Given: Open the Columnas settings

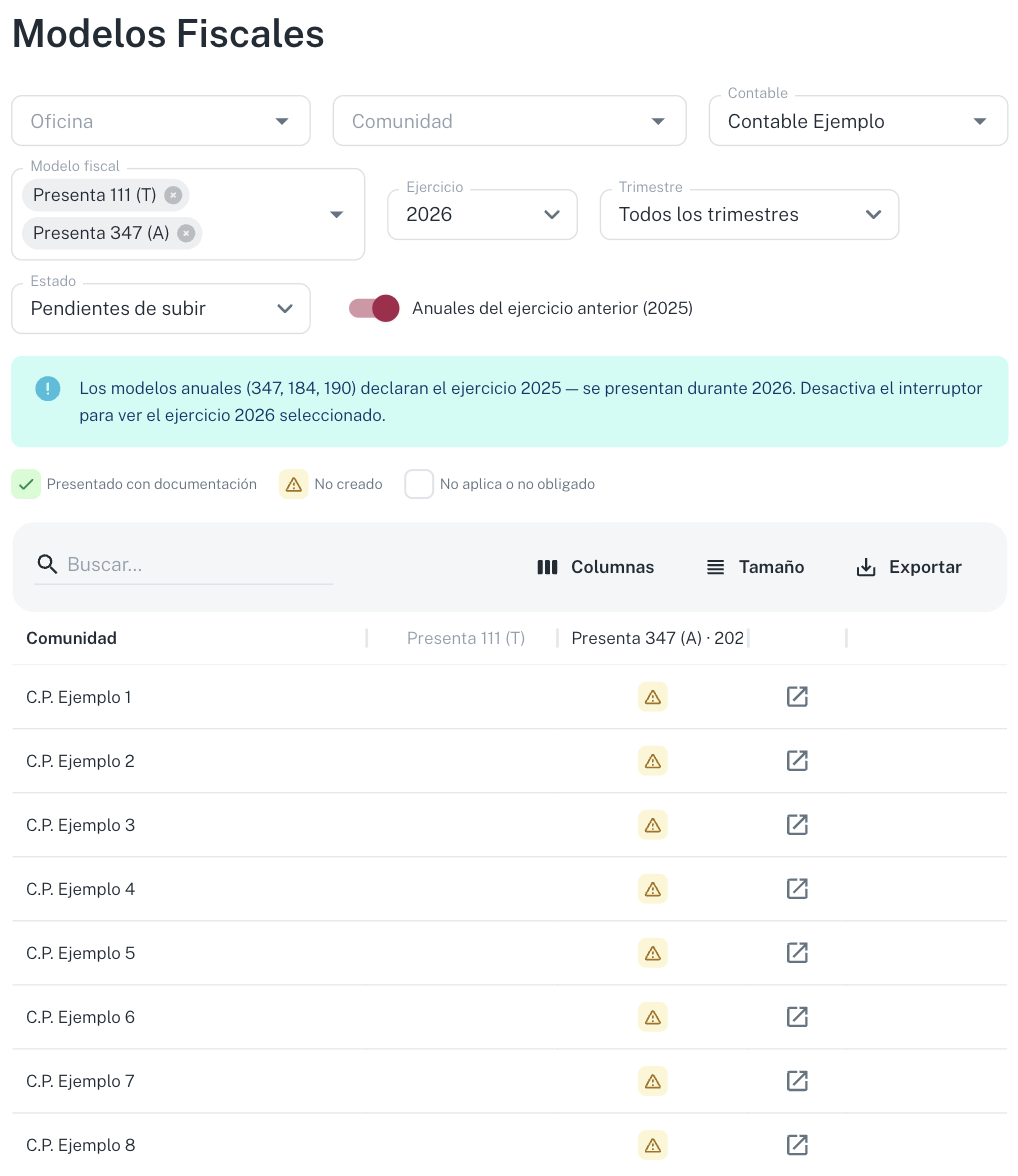Looking at the screenshot, I should [596, 567].
